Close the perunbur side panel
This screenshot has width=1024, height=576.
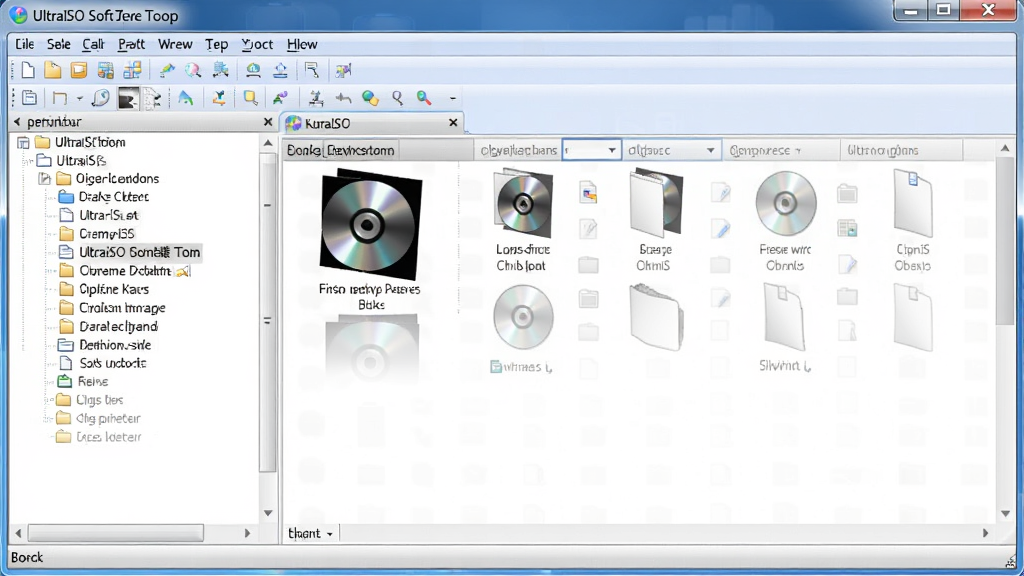268,122
